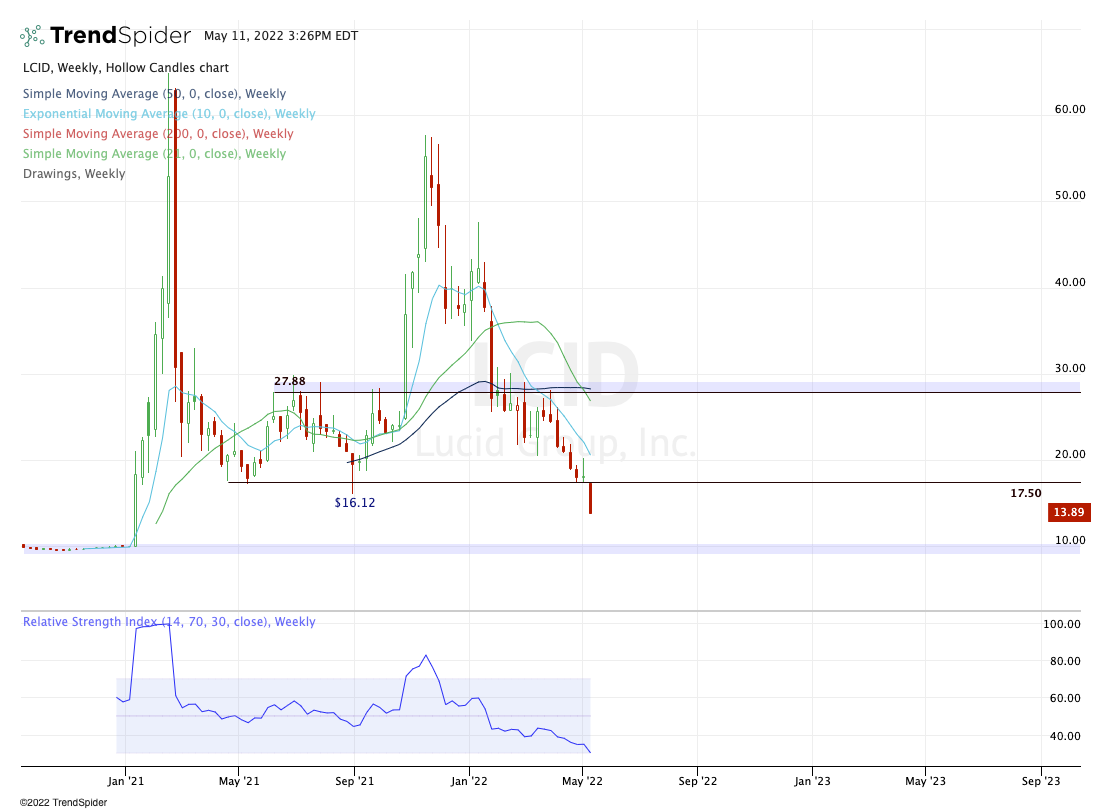
Task: Select the Simple Moving Average 200 legend entry
Action: [x=158, y=133]
